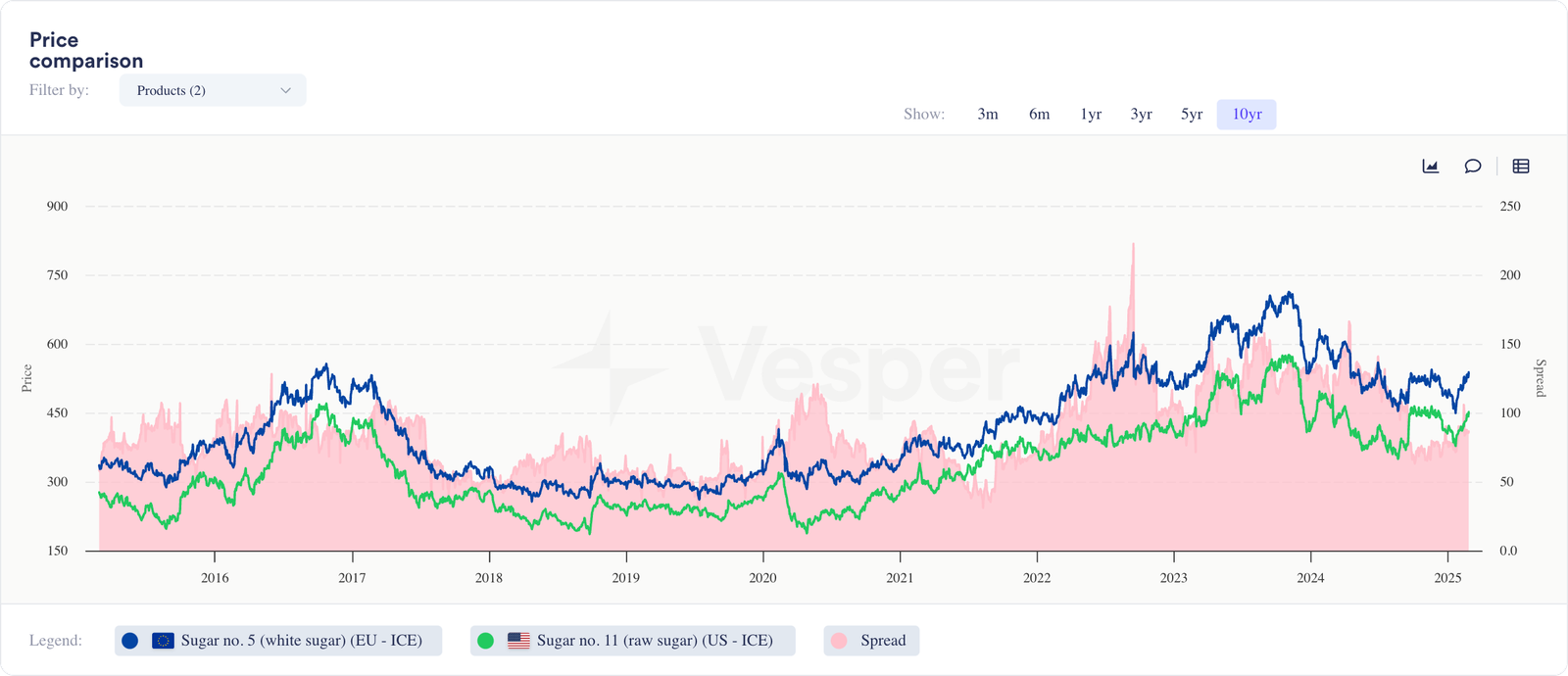Screen dimensions: 1568x676
Task: Expand the Products dropdown chevron
Action: pyautogui.click(x=285, y=90)
